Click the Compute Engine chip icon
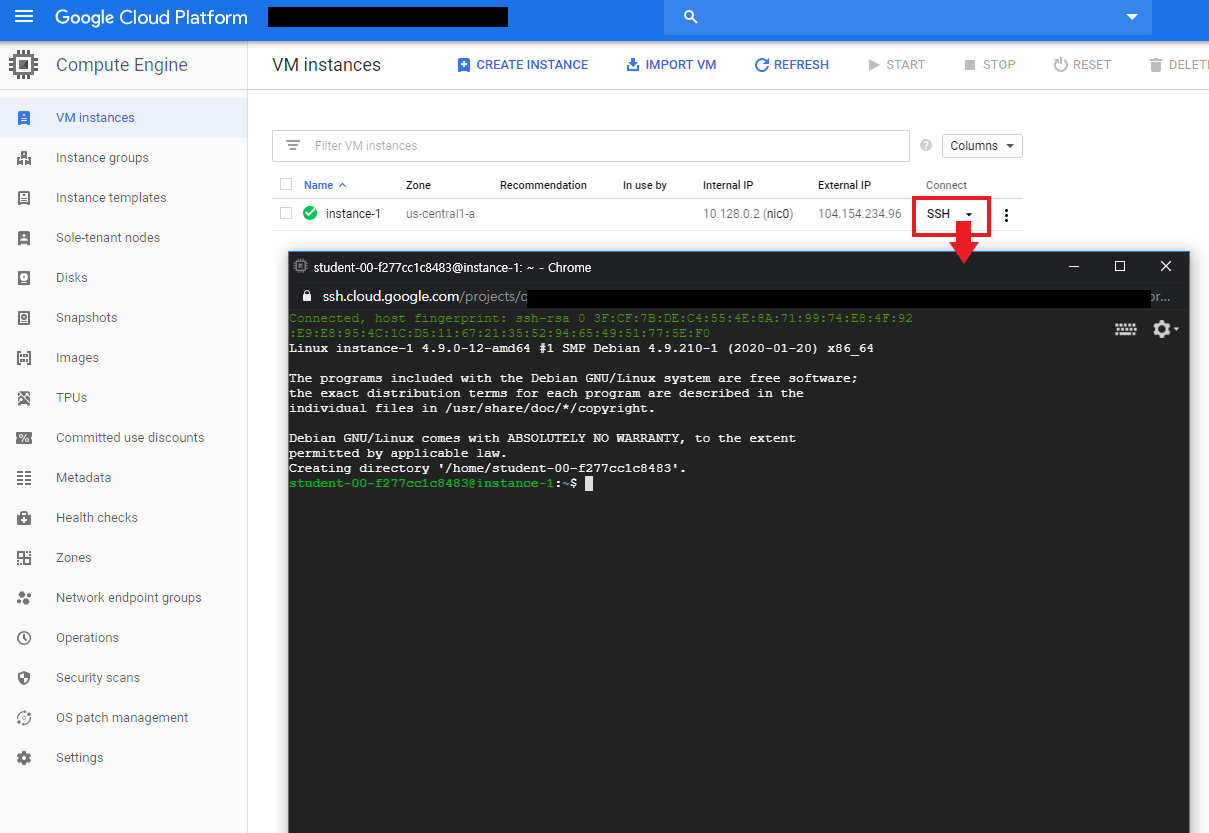The height and width of the screenshot is (833, 1209). (24, 65)
